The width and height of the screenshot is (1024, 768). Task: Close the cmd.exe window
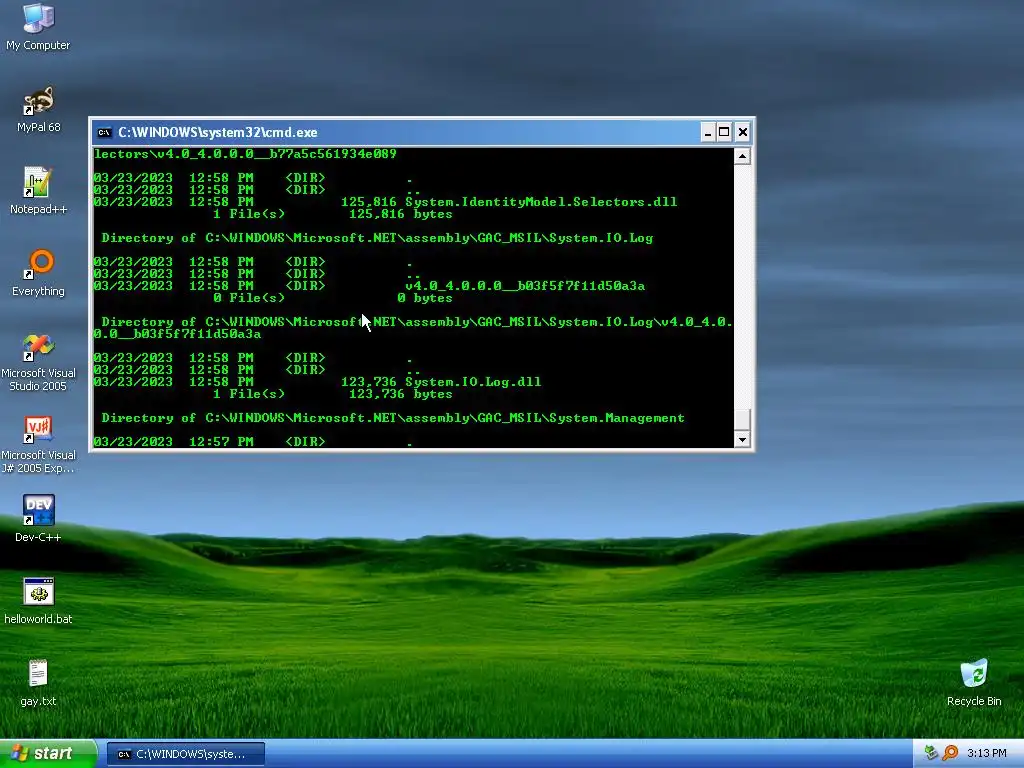743,133
